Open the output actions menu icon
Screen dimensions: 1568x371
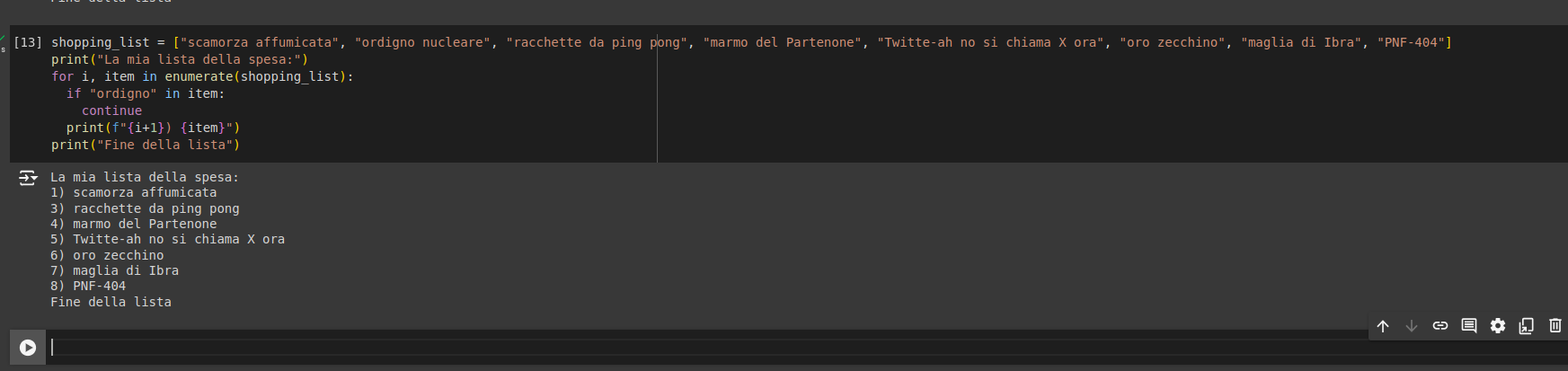point(28,178)
